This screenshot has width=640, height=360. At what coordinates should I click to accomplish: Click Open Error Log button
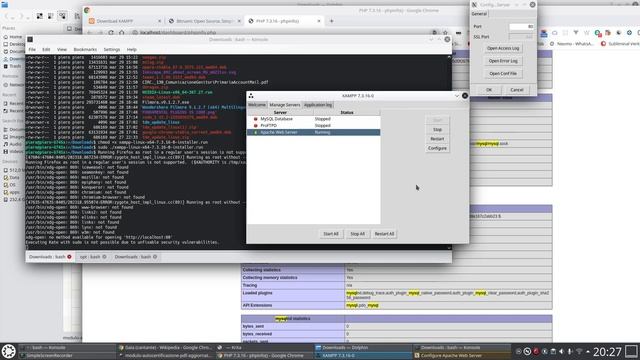pos(503,61)
